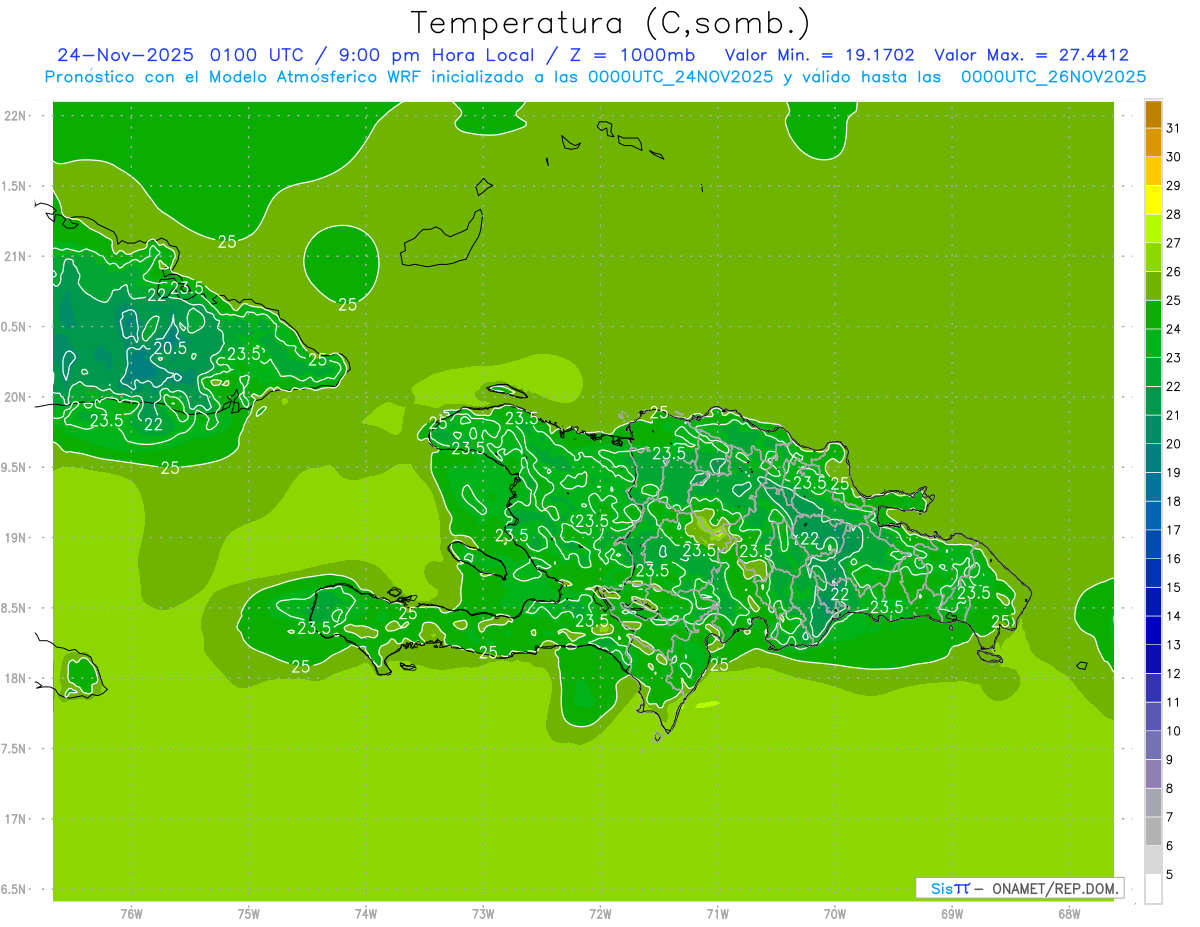Click the Valor Max. = 27.4412 text

1031,55
